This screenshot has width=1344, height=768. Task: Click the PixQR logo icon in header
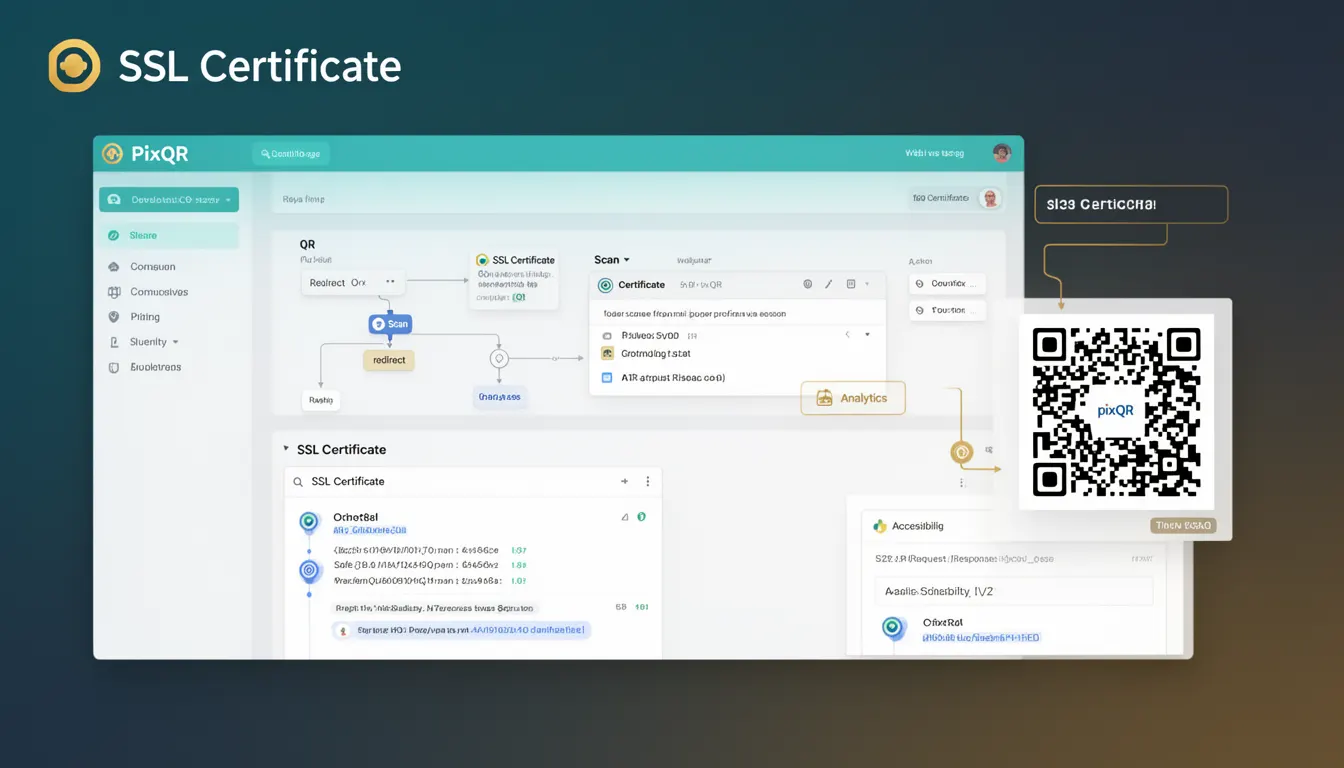pos(112,153)
